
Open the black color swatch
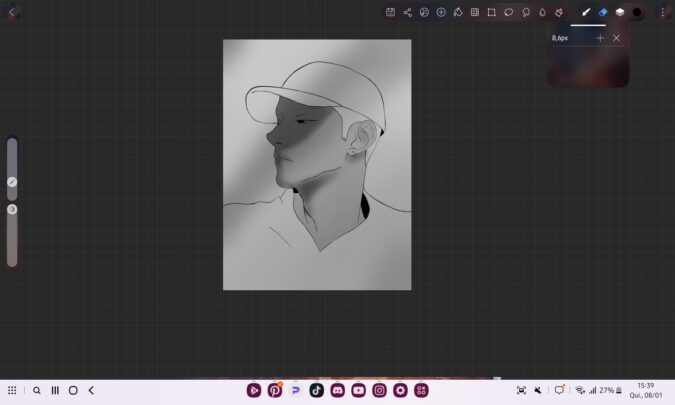(x=637, y=12)
